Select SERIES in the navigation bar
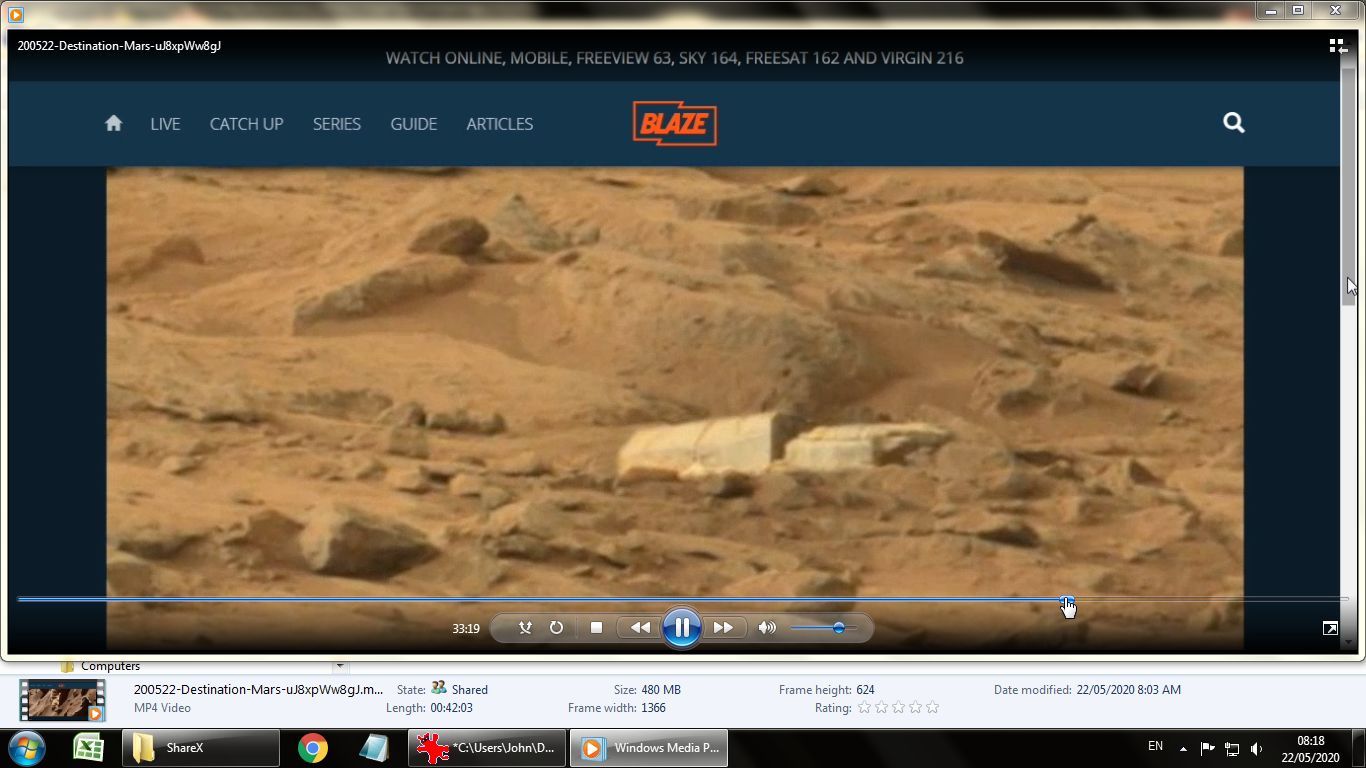 [x=336, y=124]
